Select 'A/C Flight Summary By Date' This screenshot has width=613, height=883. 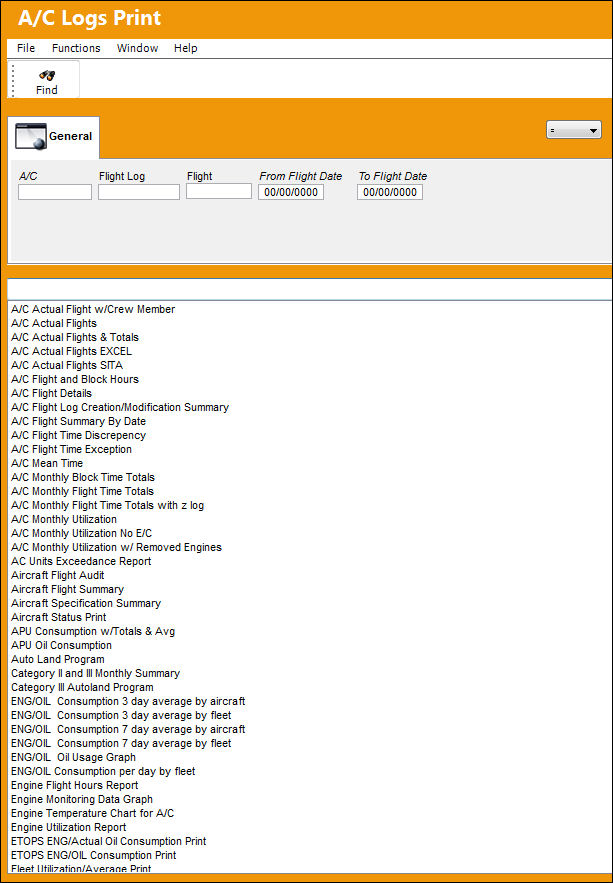(78, 421)
